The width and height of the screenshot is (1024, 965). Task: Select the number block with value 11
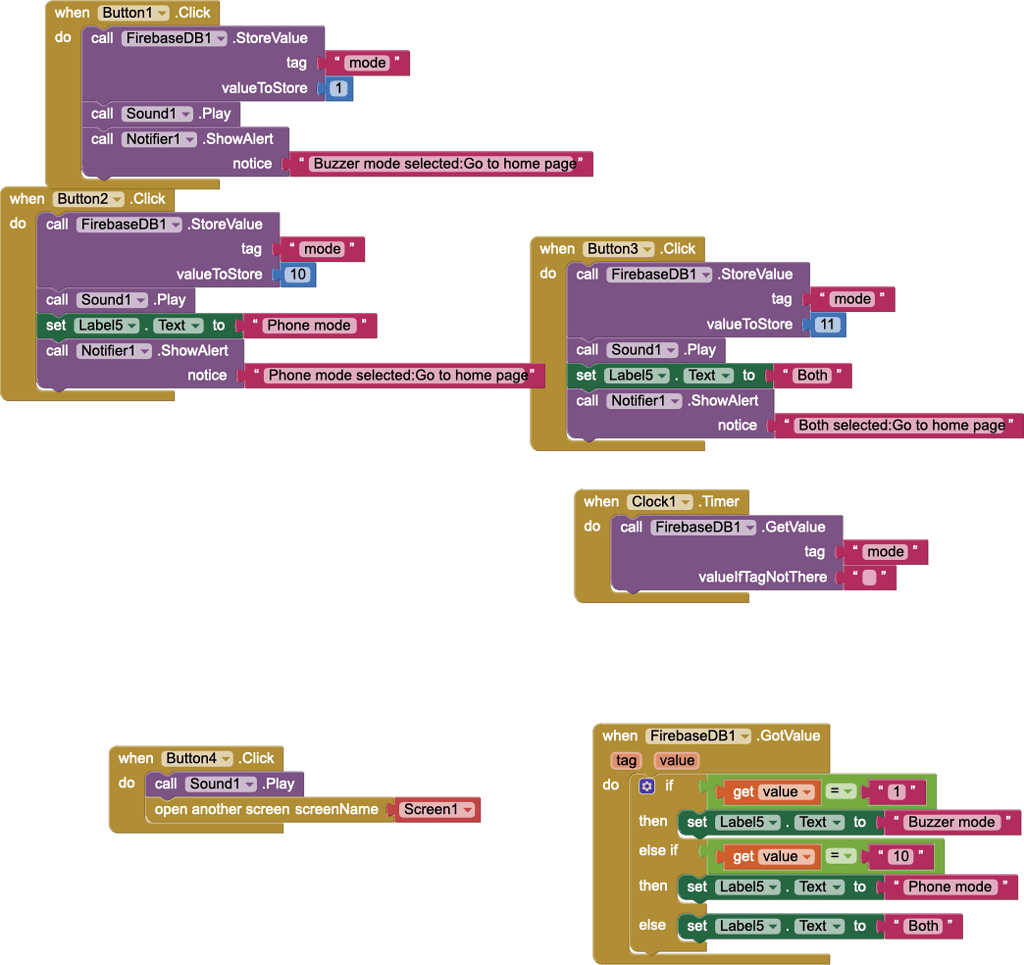[x=827, y=325]
